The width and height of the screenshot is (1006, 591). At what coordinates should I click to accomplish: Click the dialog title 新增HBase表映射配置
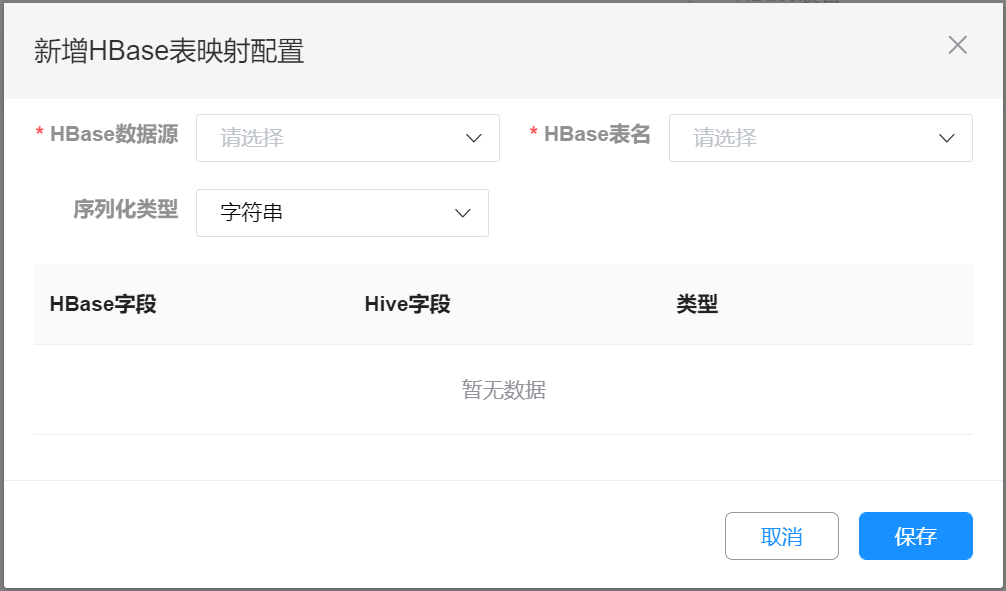[x=169, y=51]
